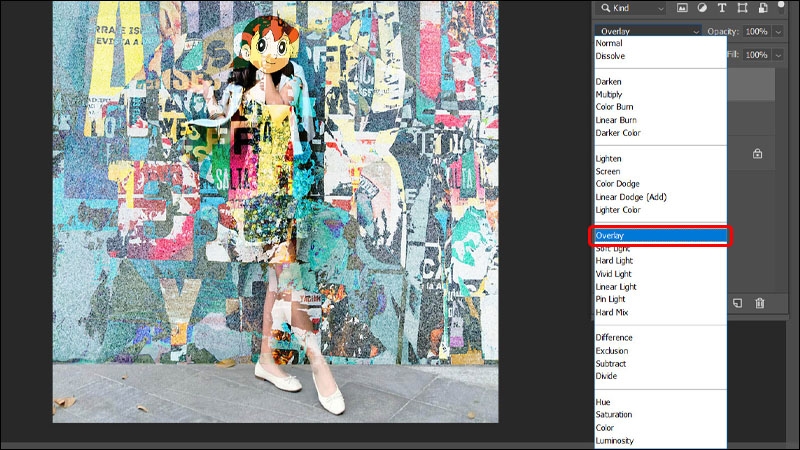Viewport: 800px width, 450px height.
Task: Select Multiply blend mode
Action: tap(609, 94)
